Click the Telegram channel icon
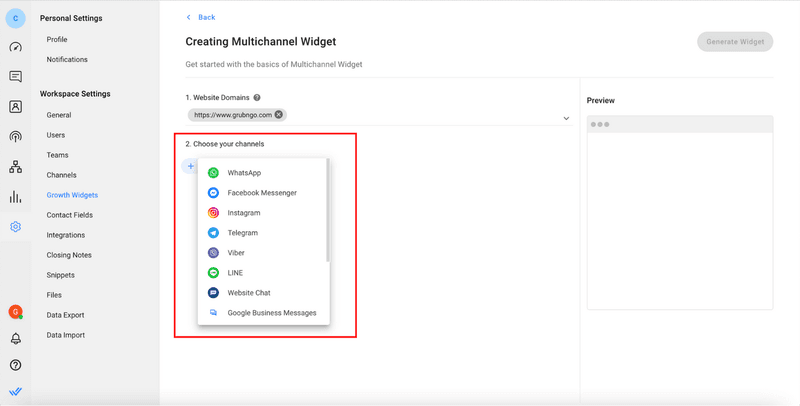 pyautogui.click(x=213, y=233)
